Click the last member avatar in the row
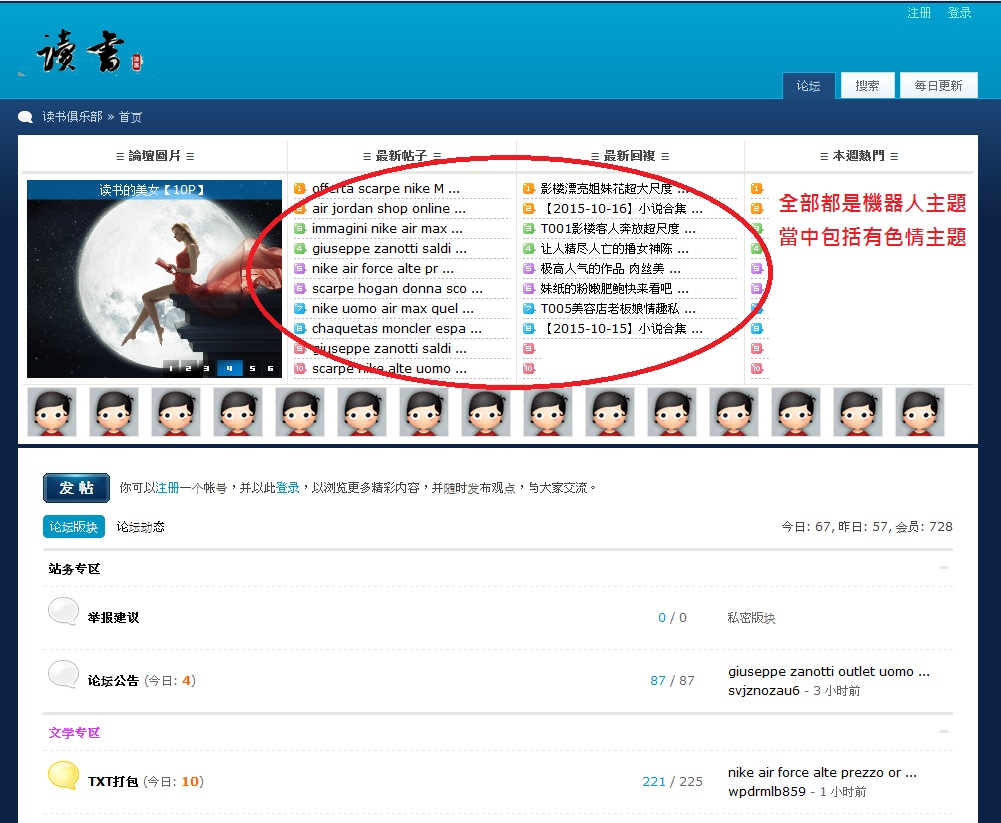The width and height of the screenshot is (1001, 823). [x=919, y=412]
